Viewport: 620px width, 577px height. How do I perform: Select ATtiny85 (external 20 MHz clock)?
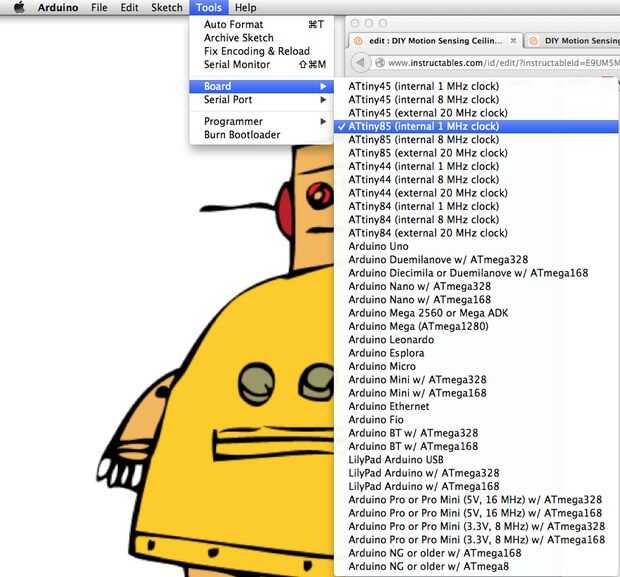click(x=476, y=153)
